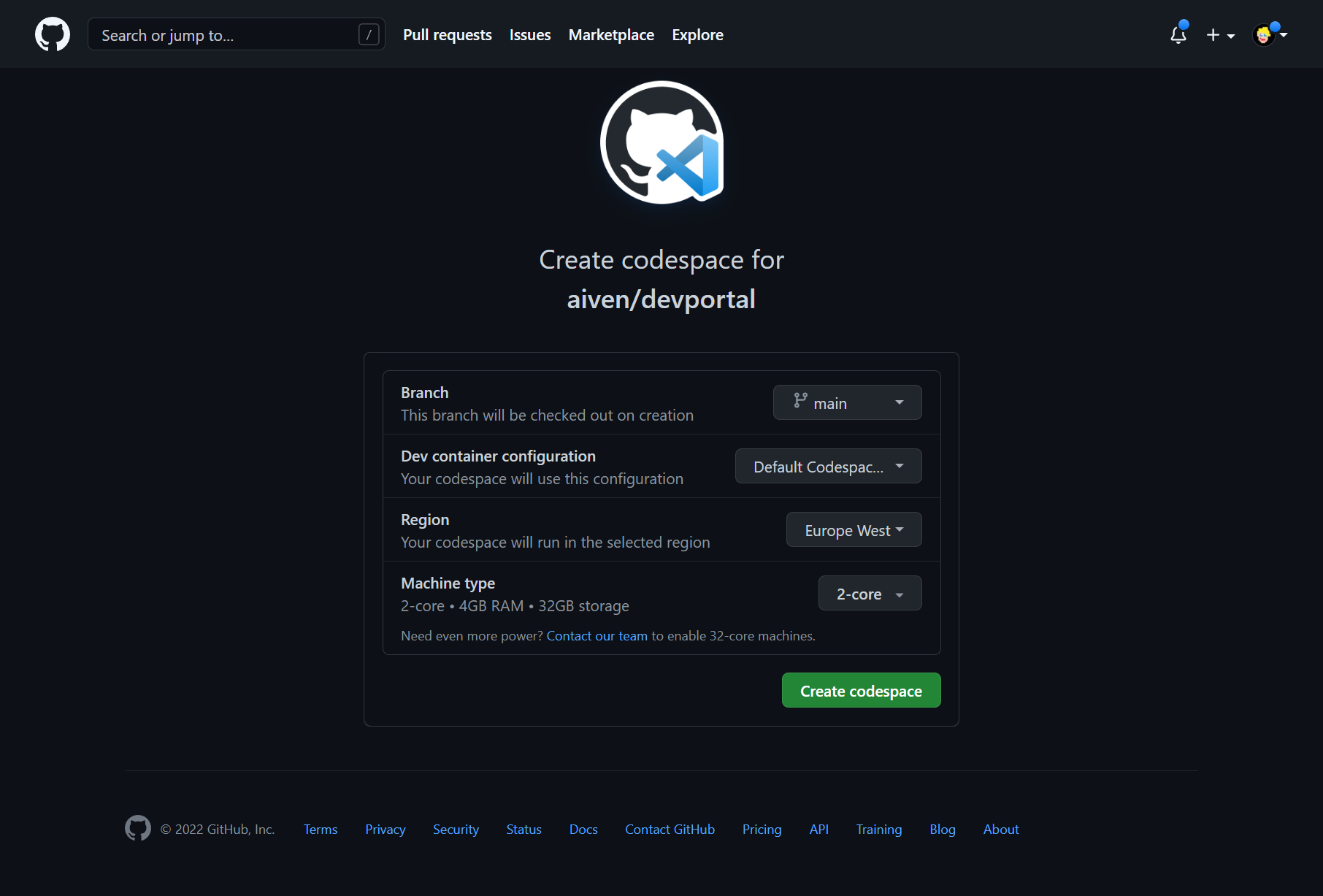
Task: Navigate to Marketplace
Action: click(611, 34)
